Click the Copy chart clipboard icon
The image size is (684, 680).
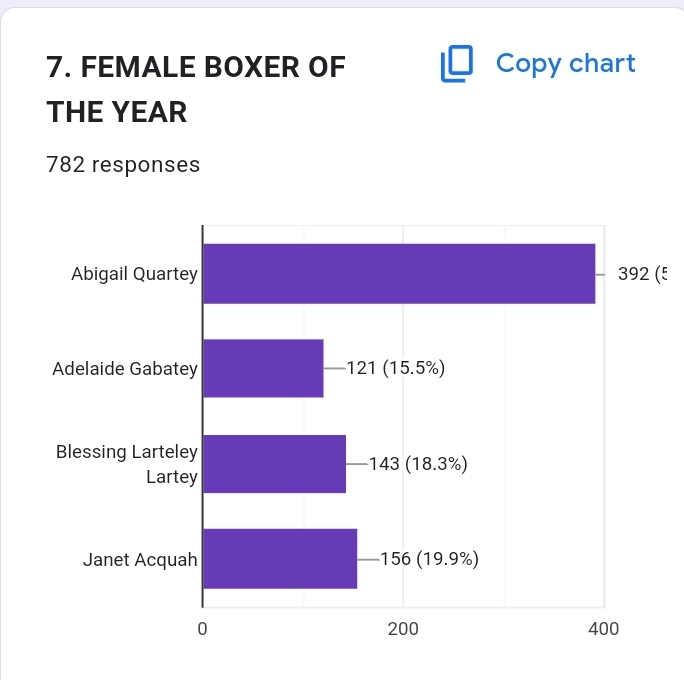click(x=456, y=64)
